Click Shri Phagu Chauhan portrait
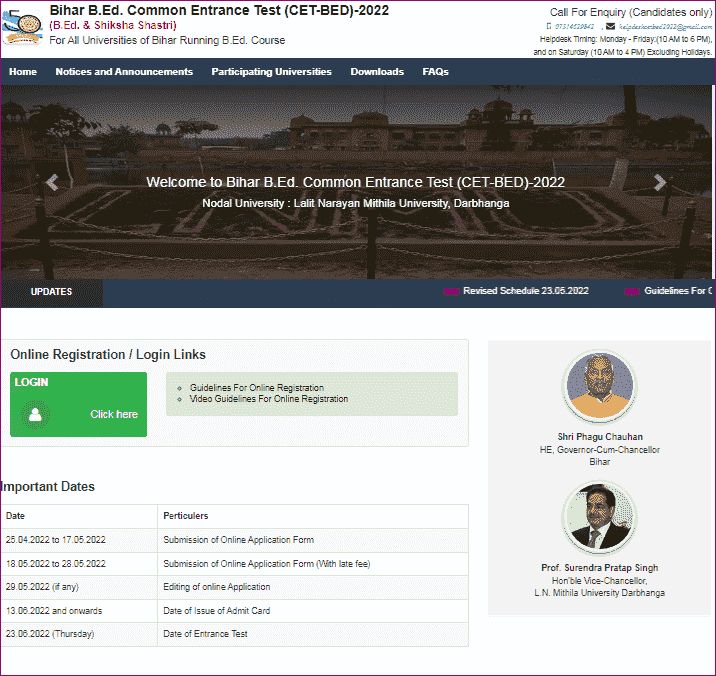The image size is (716, 676). (x=600, y=387)
